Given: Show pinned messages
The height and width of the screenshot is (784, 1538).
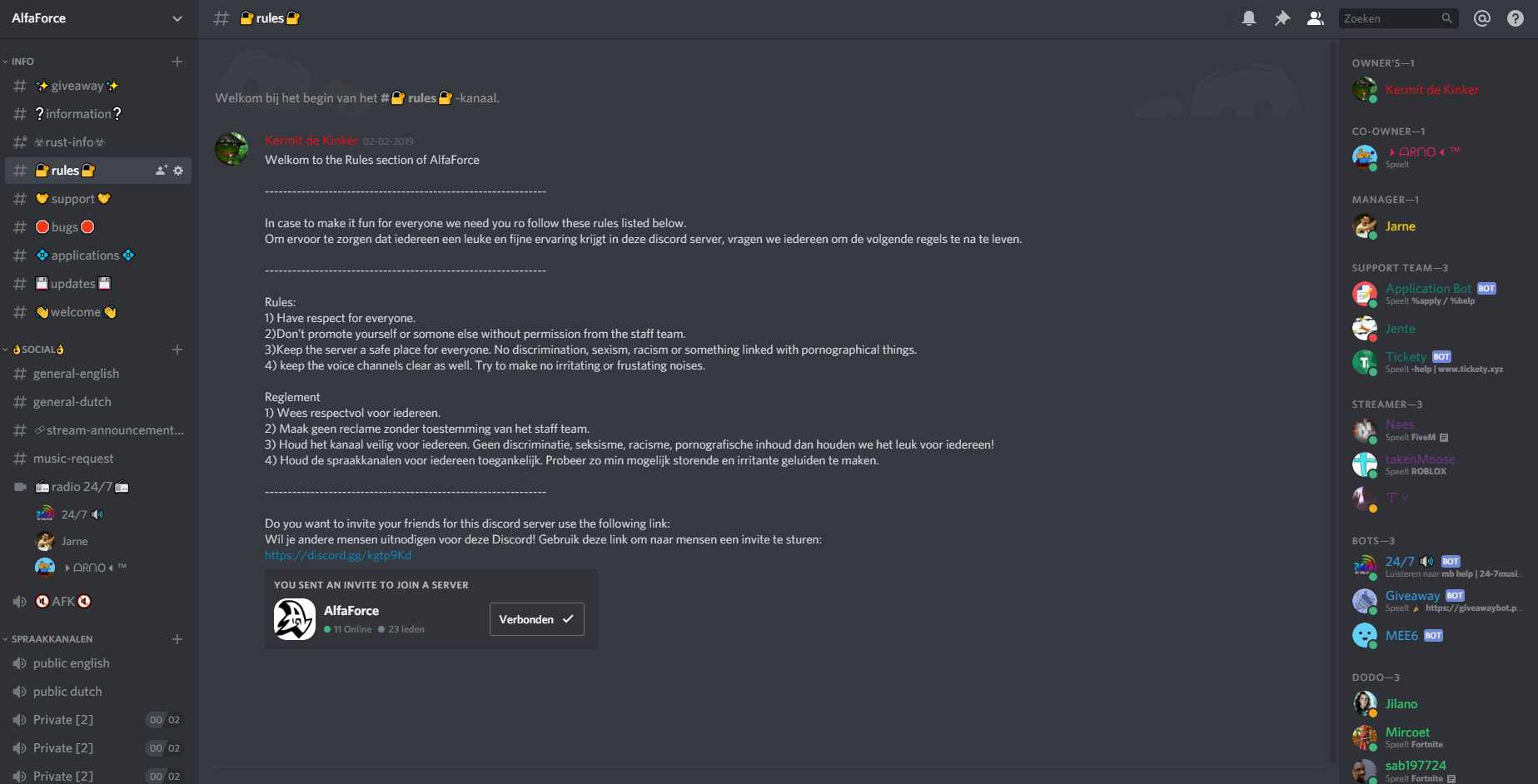Looking at the screenshot, I should click(1282, 18).
